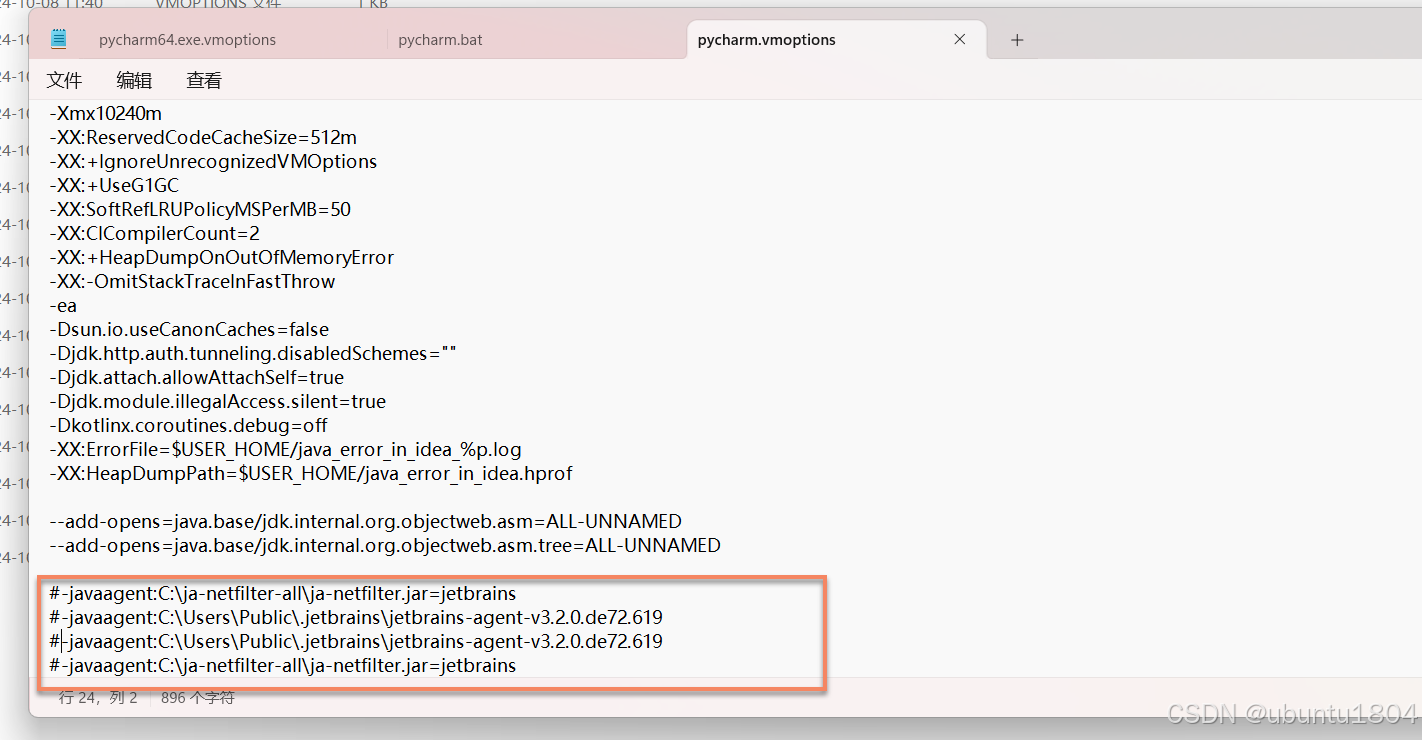Viewport: 1422px width, 740px height.
Task: Click the Notepad app icon
Action: point(58,39)
